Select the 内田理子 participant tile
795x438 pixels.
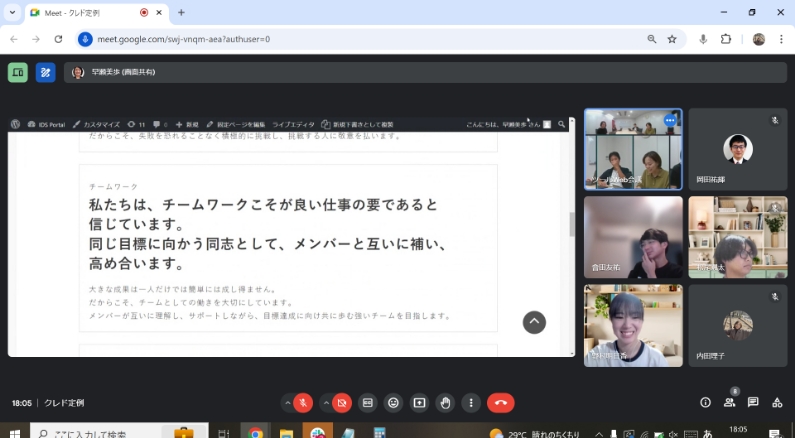[x=738, y=325]
